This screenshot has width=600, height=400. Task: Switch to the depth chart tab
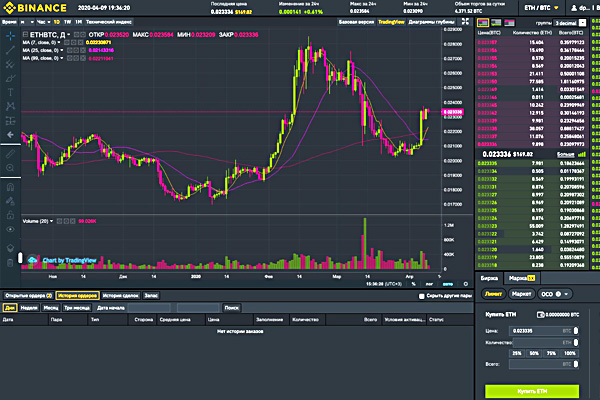[x=431, y=22]
